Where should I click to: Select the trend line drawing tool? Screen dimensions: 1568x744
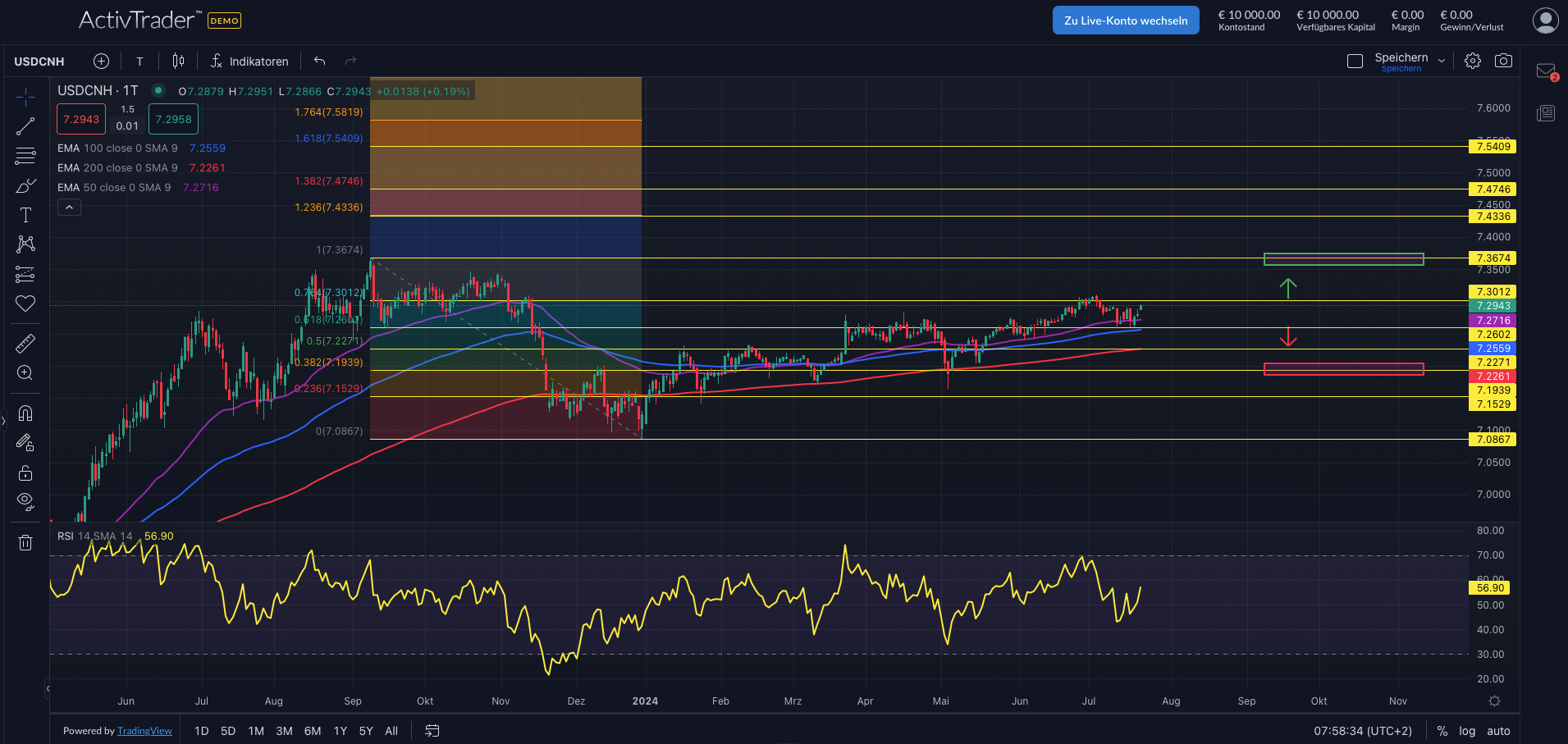point(25,125)
